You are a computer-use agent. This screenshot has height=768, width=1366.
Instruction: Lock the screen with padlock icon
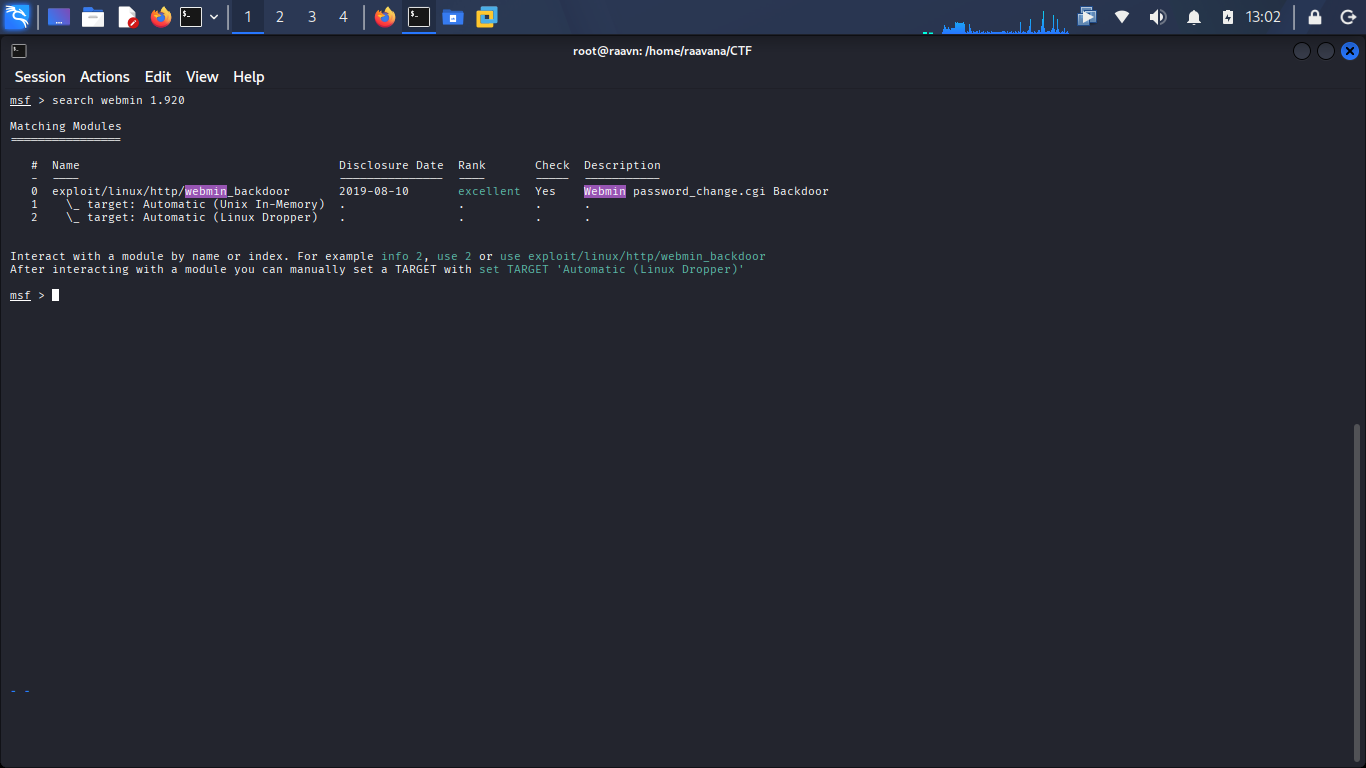click(x=1315, y=17)
